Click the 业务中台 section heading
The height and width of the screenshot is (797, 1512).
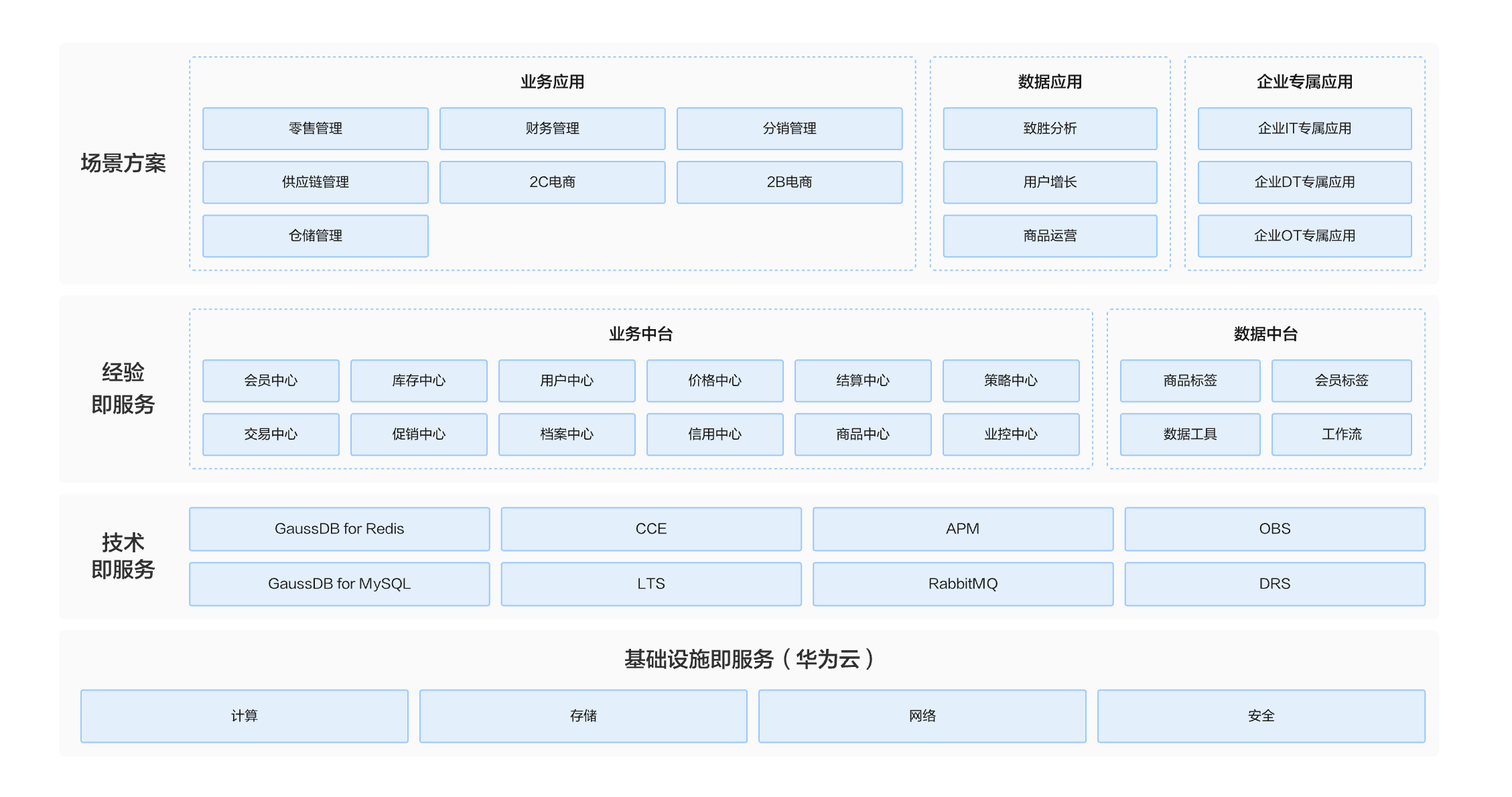point(640,334)
